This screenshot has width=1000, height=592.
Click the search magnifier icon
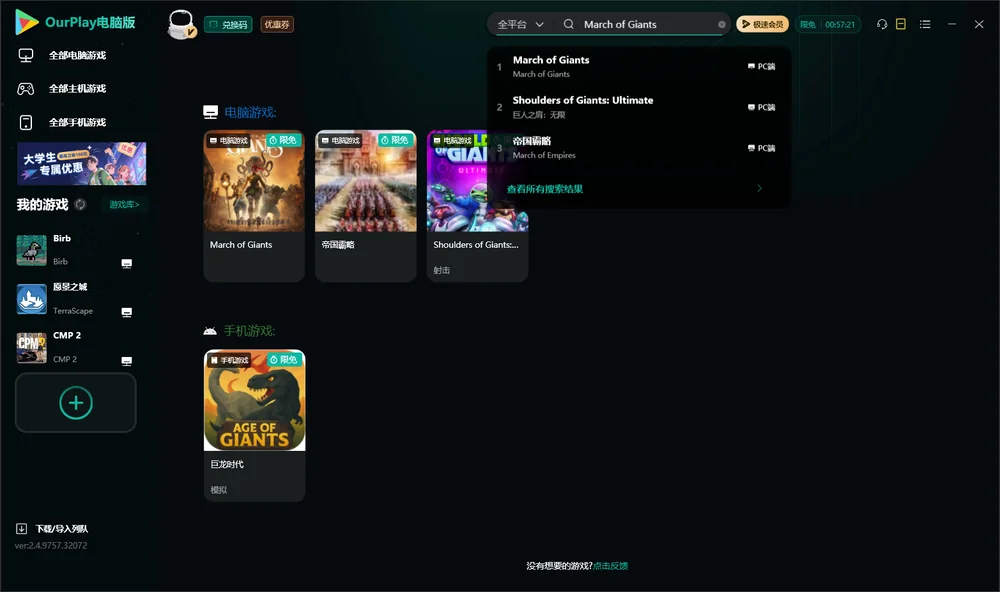coord(569,24)
